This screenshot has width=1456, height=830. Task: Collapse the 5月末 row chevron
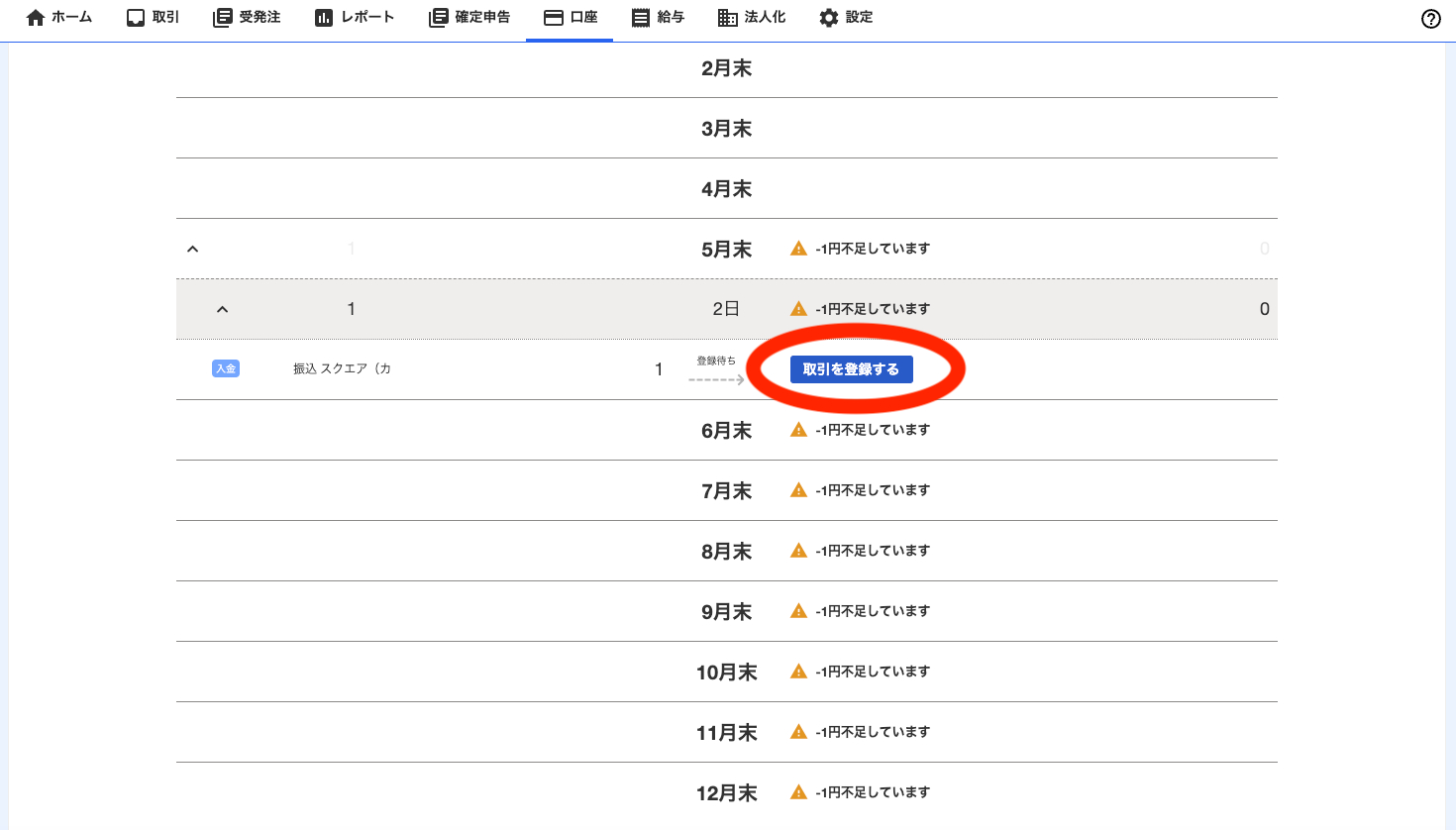click(x=192, y=249)
